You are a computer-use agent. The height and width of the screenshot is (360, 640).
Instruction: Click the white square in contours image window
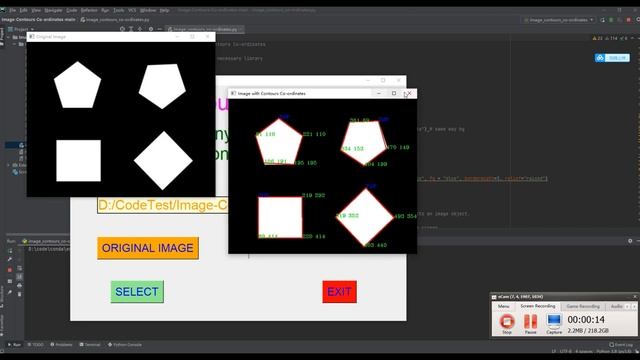click(280, 217)
